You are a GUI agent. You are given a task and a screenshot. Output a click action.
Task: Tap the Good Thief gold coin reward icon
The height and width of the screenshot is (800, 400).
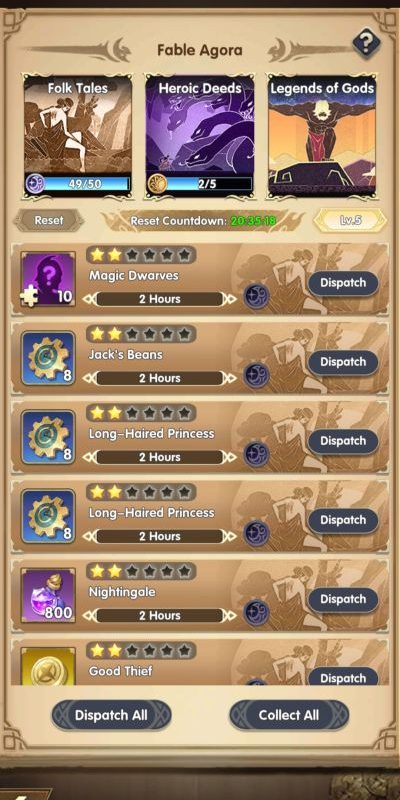click(48, 666)
